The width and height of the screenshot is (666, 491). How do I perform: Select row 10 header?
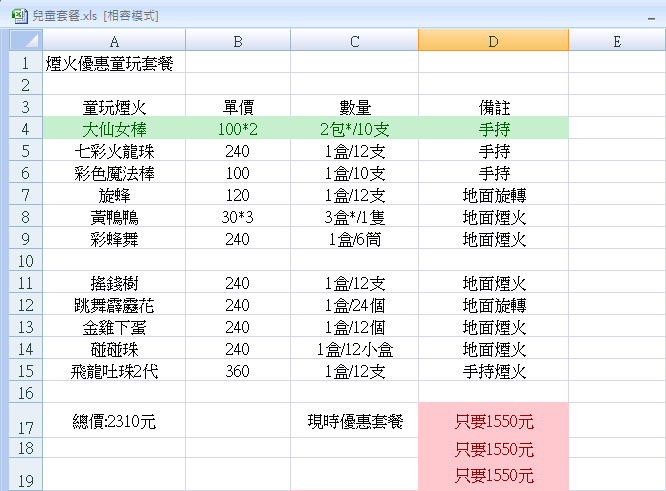pos(20,261)
